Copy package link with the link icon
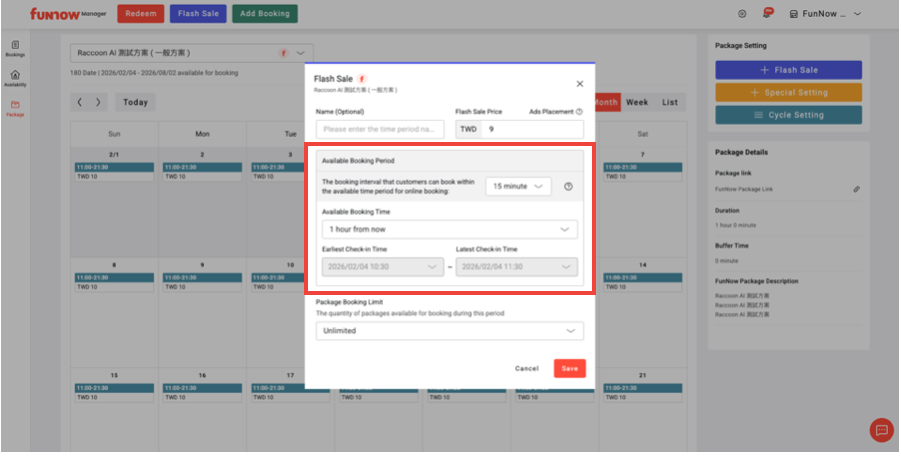 click(856, 189)
